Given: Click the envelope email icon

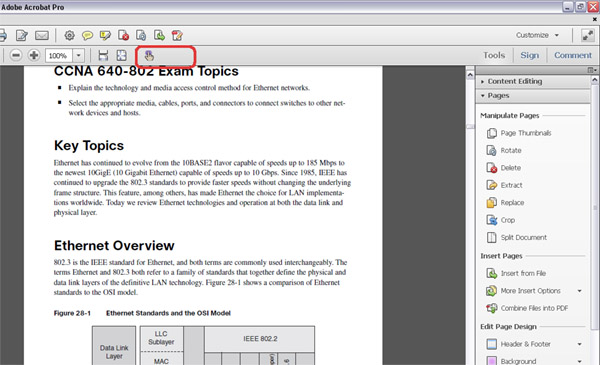Looking at the screenshot, I should 42,36.
